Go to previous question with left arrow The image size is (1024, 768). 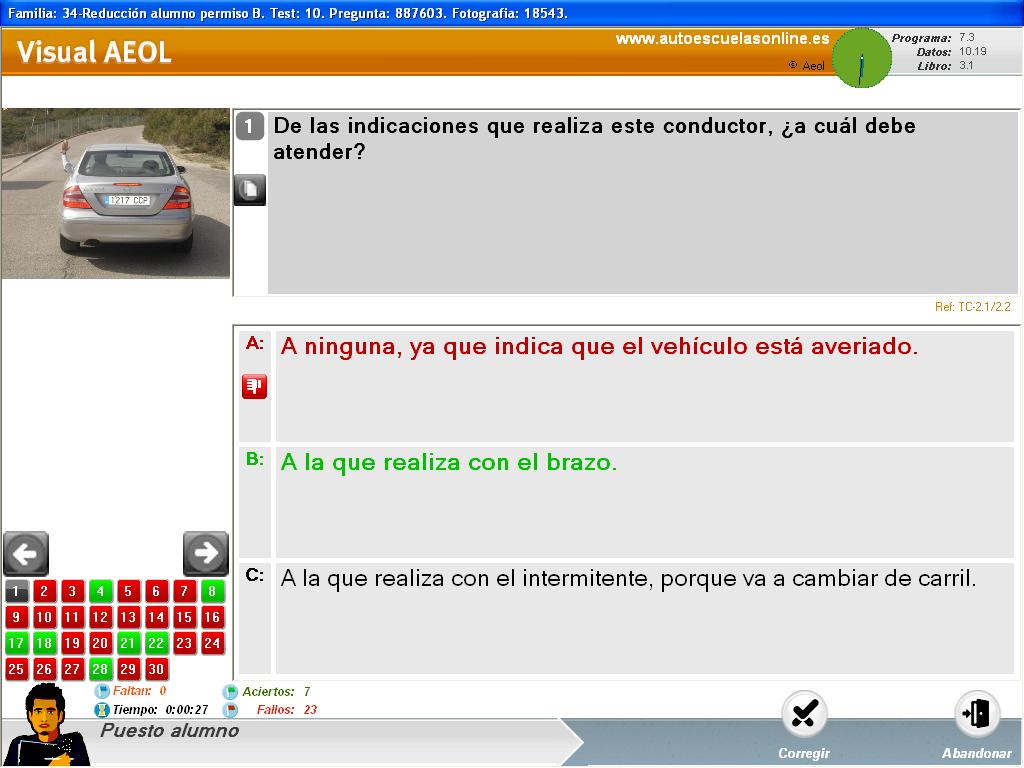click(26, 553)
